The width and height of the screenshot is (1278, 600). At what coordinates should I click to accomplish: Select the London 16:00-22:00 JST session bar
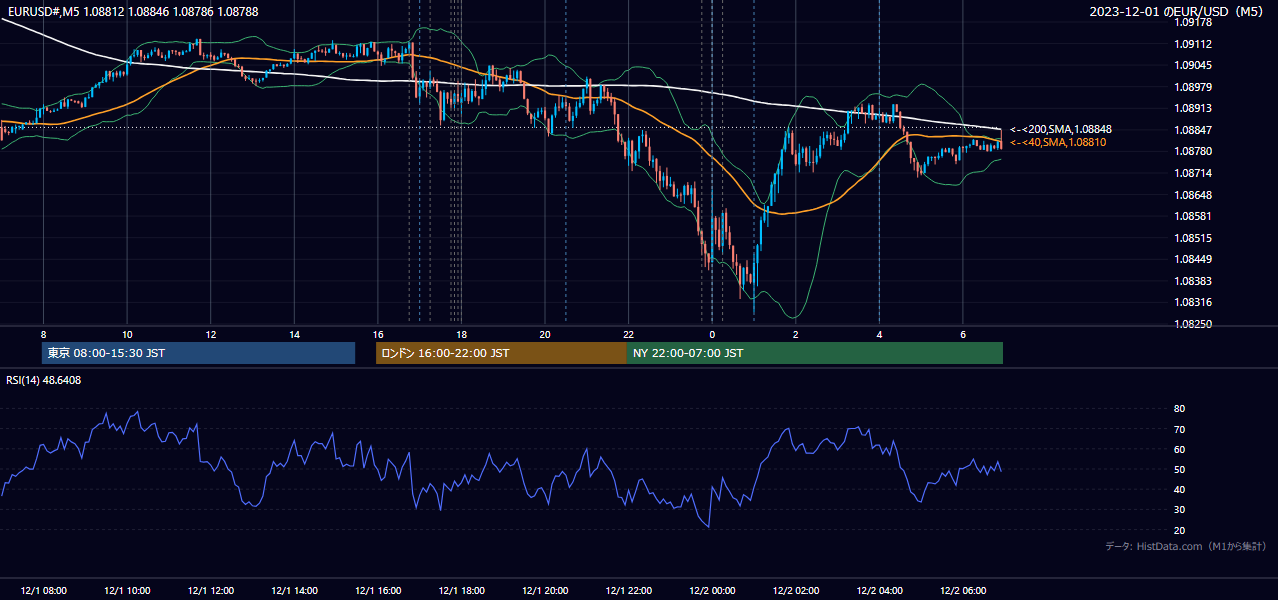[x=501, y=353]
